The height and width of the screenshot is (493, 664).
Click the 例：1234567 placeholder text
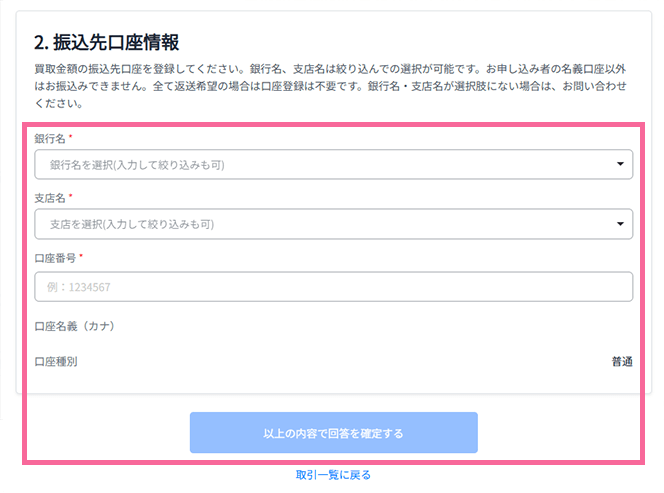pyautogui.click(x=79, y=287)
